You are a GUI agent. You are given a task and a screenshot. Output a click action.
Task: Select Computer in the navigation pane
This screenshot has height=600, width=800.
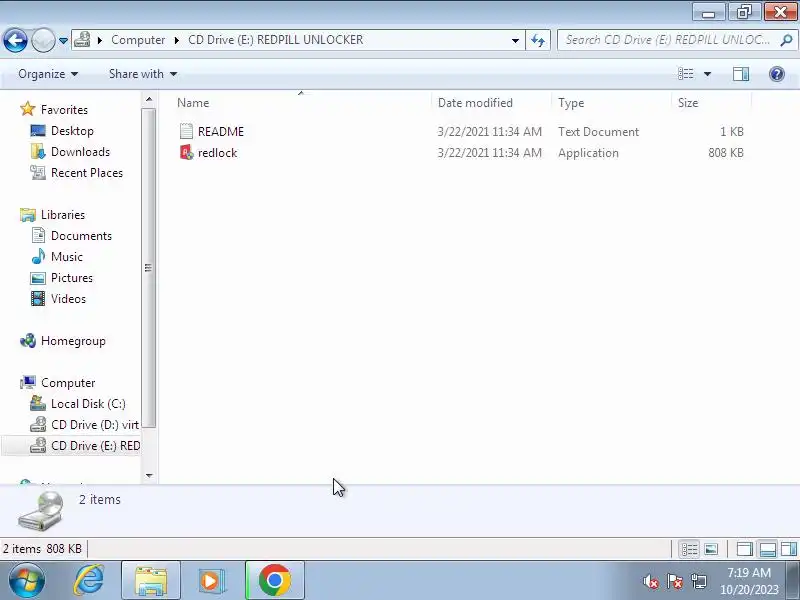click(68, 383)
